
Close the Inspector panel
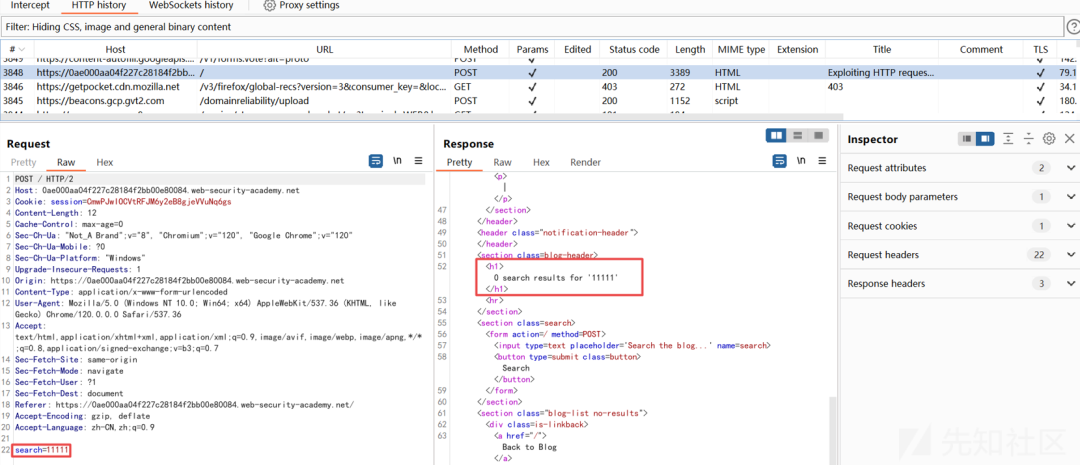(x=1070, y=138)
